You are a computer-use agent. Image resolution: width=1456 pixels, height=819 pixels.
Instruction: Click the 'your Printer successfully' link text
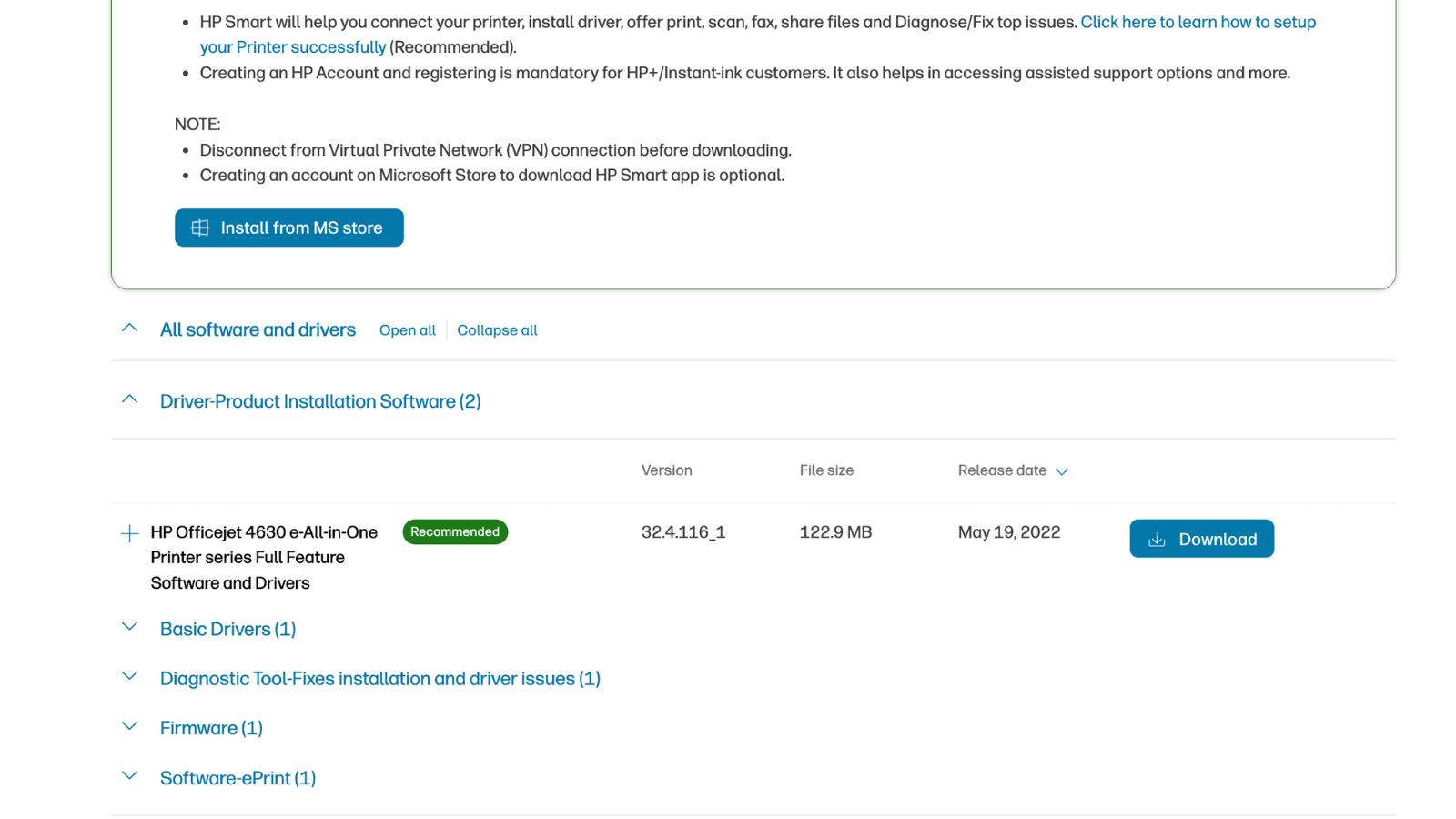293,47
